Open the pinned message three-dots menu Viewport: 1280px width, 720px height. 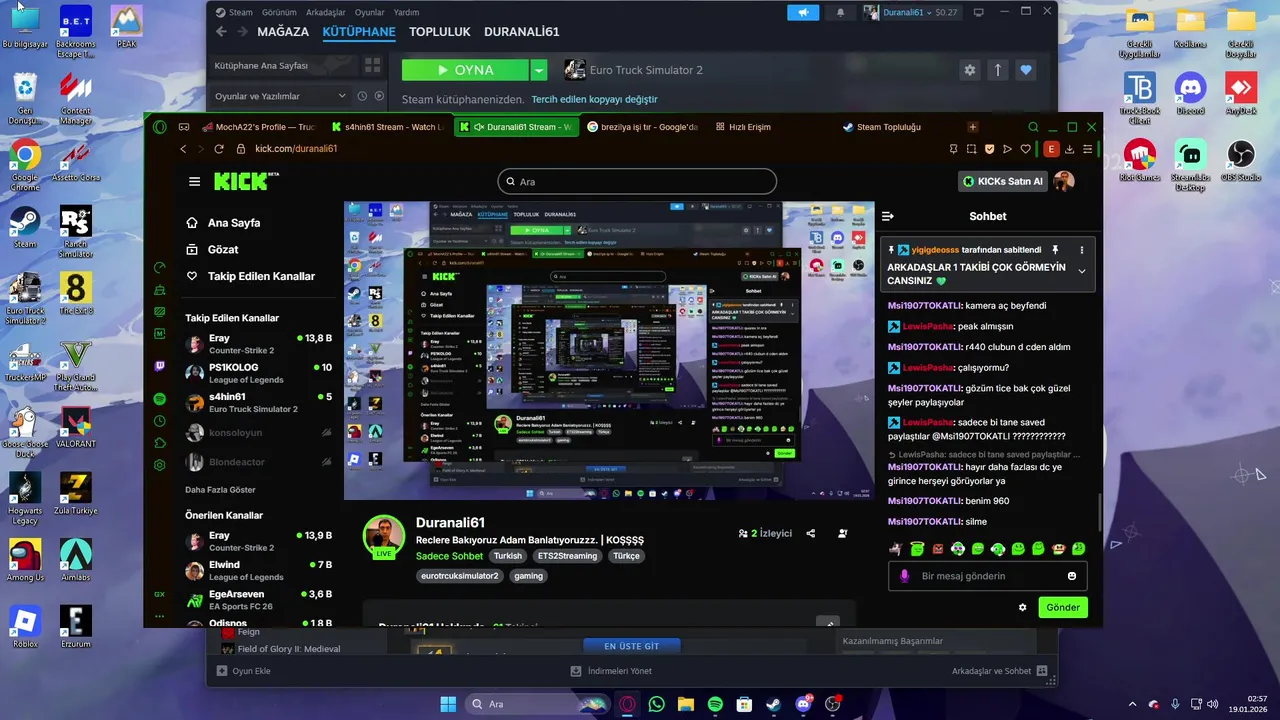pyautogui.click(x=1082, y=249)
